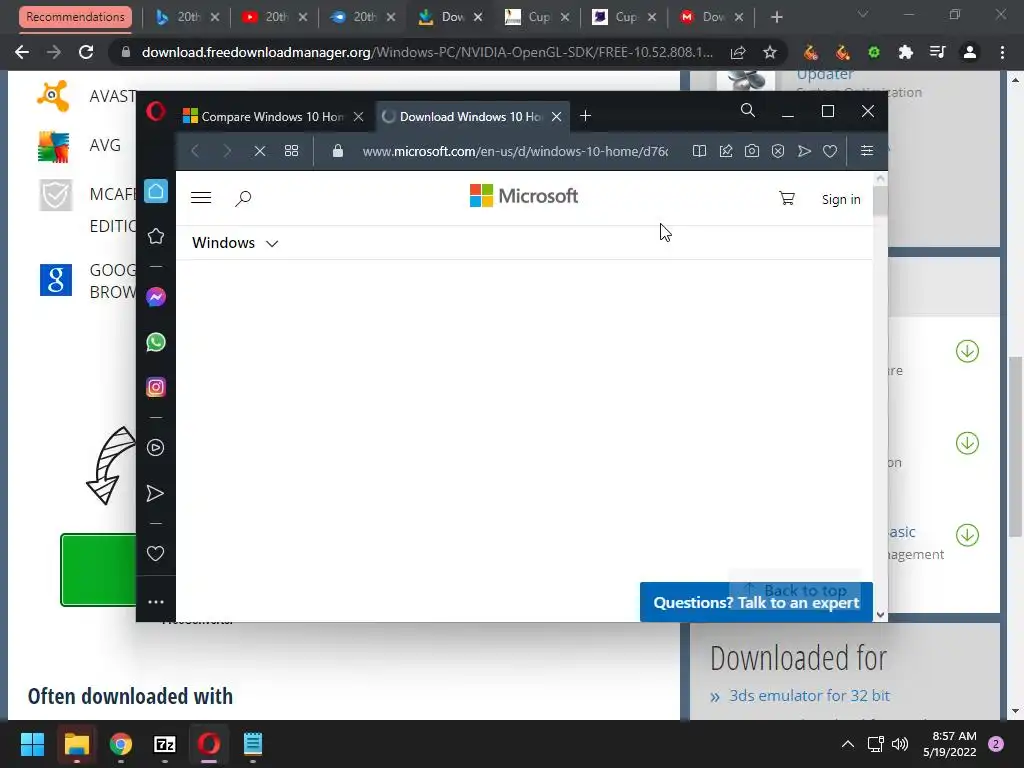
Task: Click Opera ad blocker shield icon
Action: point(778,151)
